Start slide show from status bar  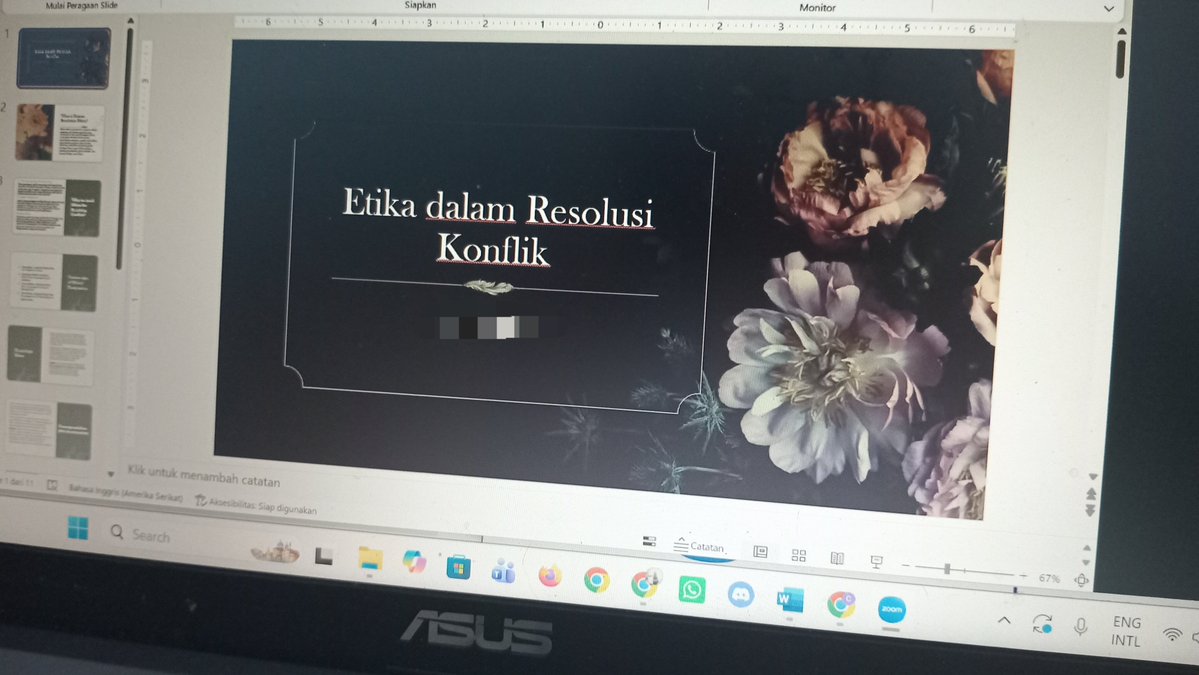[x=876, y=562]
